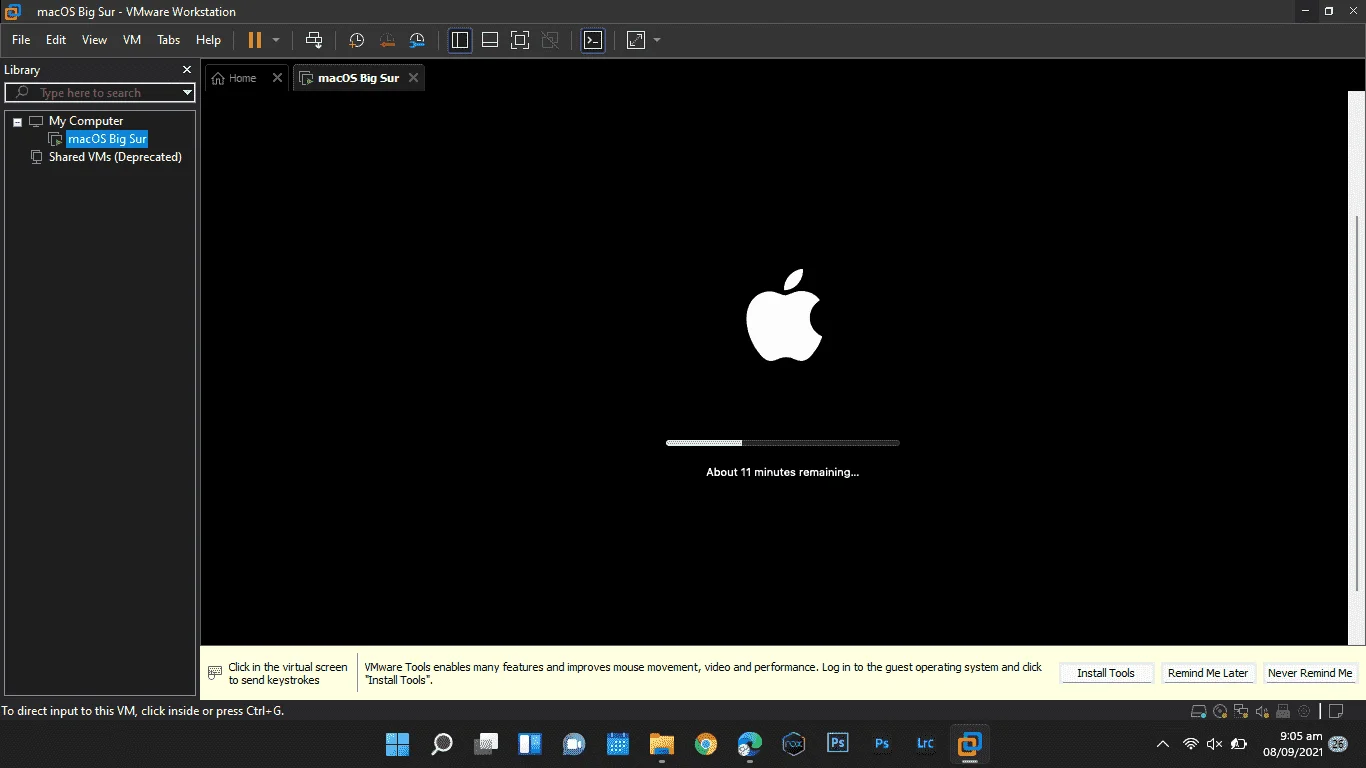This screenshot has height=768, width=1366.
Task: Toggle the thumbnail bar view
Action: tap(490, 40)
